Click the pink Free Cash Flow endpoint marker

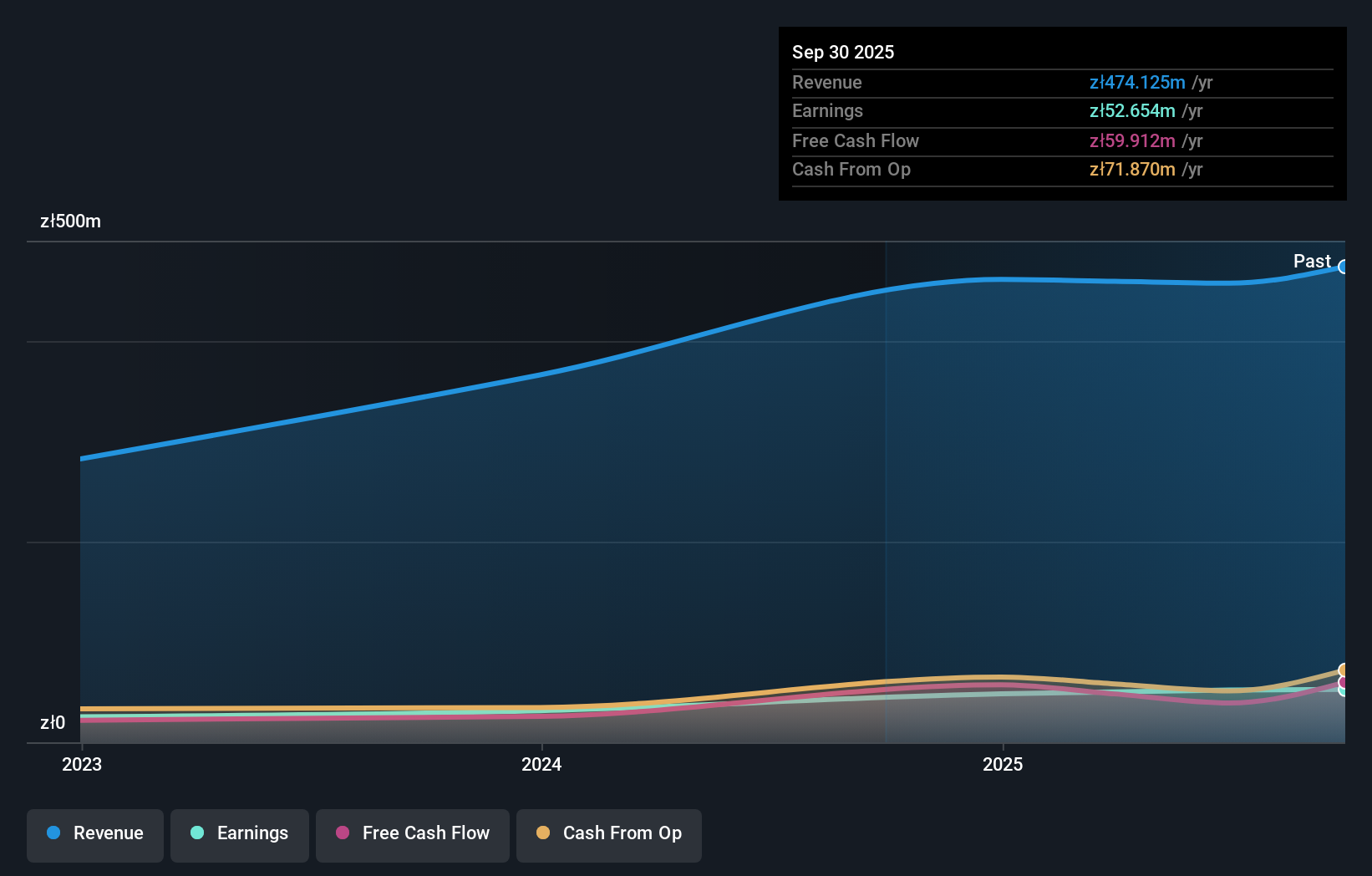(1344, 684)
